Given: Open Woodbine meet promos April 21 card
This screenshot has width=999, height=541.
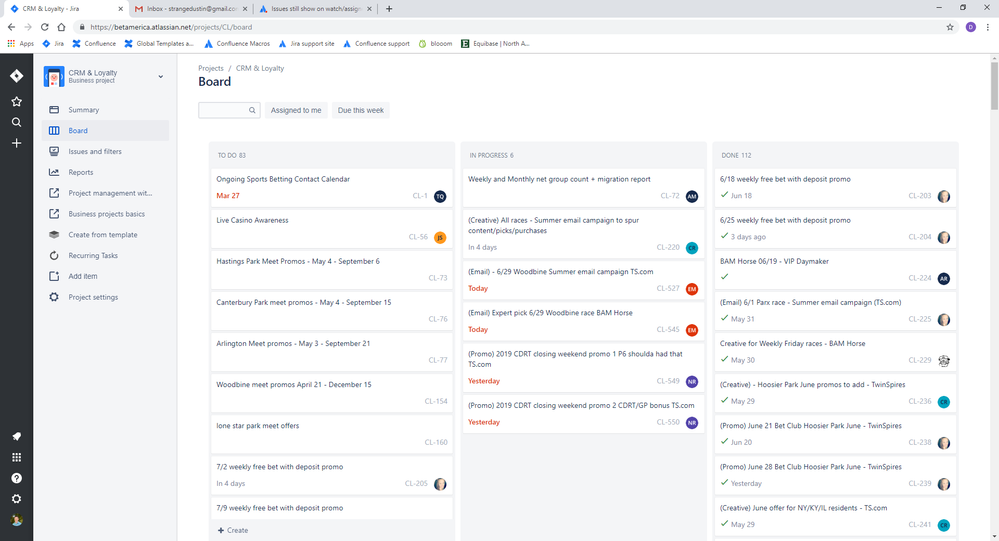Looking at the screenshot, I should [x=331, y=393].
